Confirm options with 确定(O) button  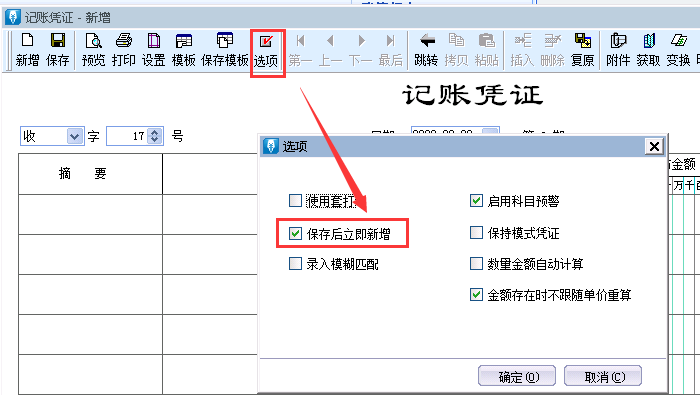click(x=517, y=377)
